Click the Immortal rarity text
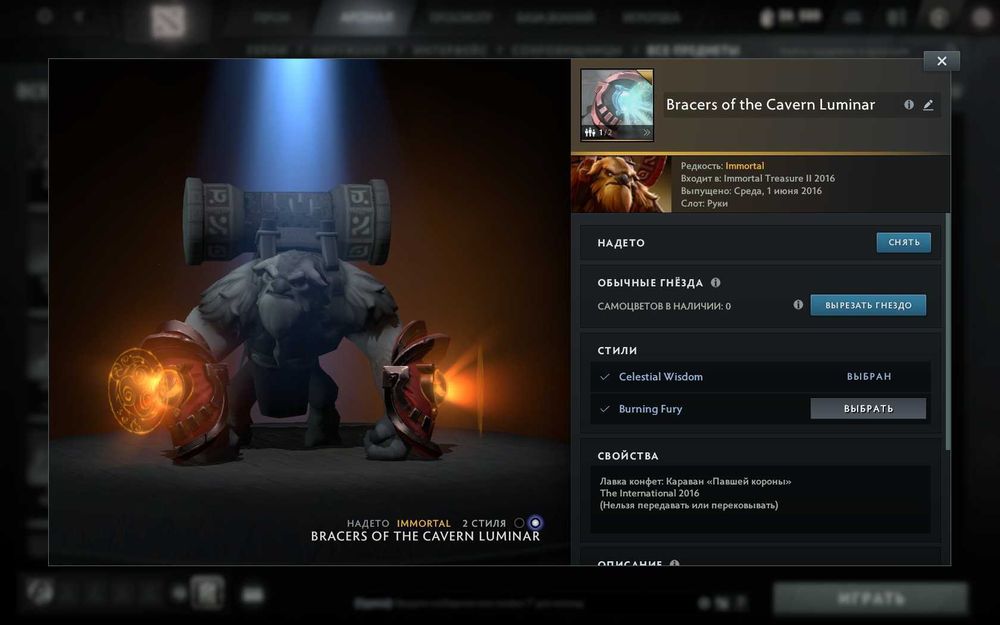 (x=744, y=166)
